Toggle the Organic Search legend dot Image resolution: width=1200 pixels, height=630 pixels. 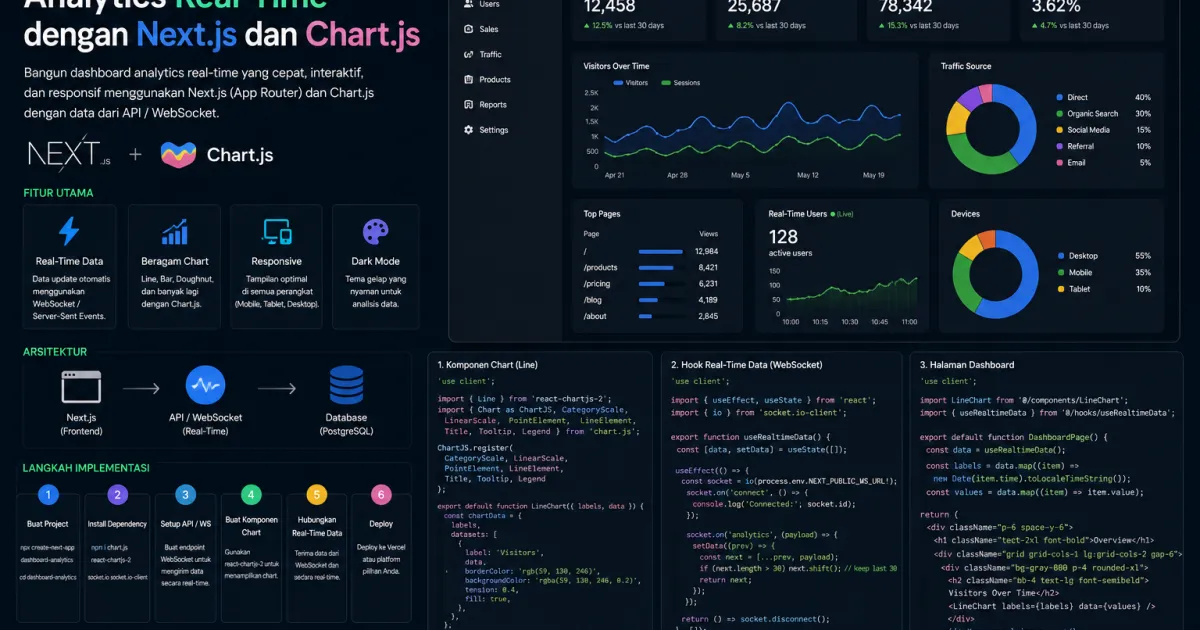tap(1059, 114)
